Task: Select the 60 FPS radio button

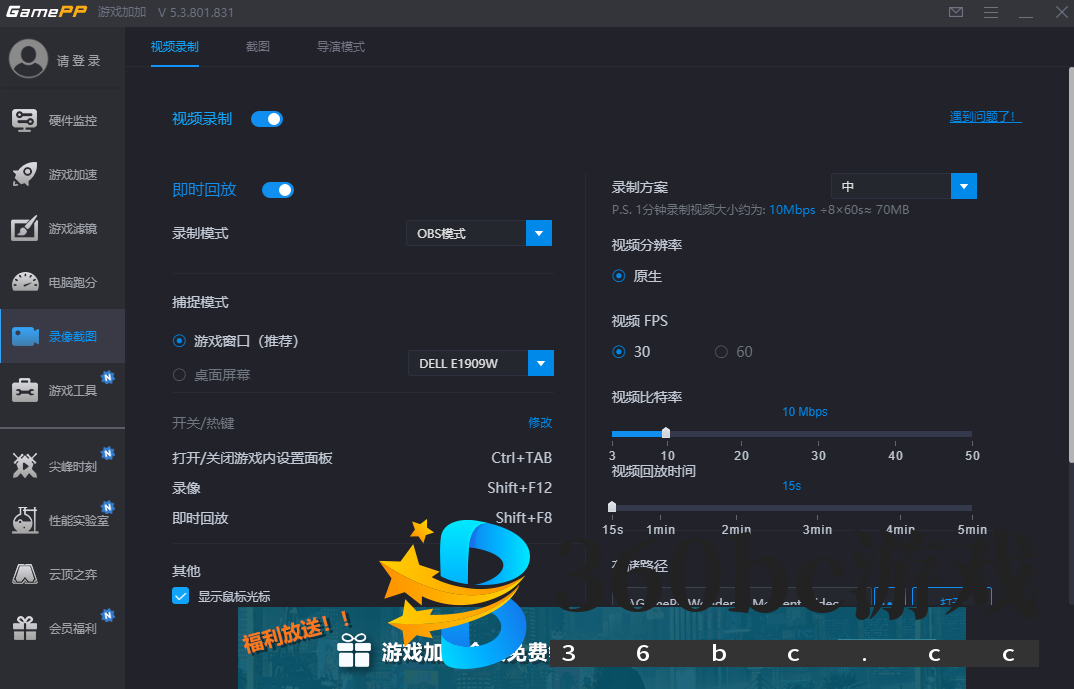Action: pos(721,351)
